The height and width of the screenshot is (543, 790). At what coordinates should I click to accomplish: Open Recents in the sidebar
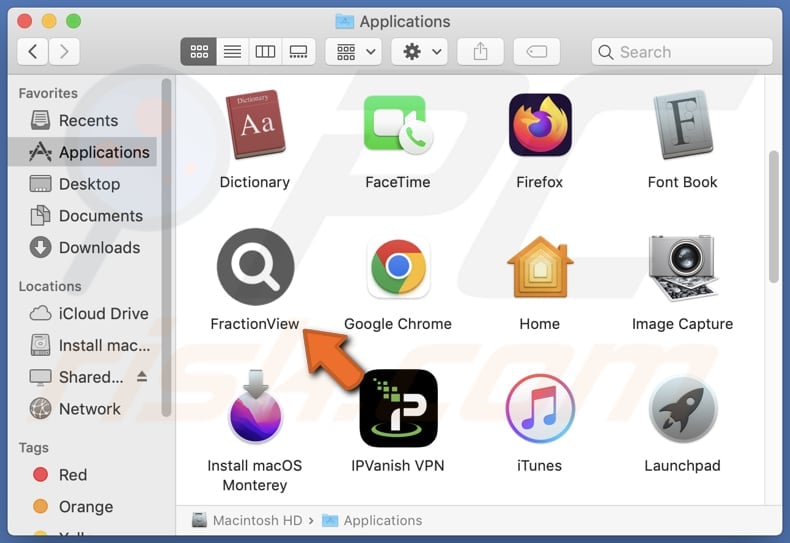[82, 120]
